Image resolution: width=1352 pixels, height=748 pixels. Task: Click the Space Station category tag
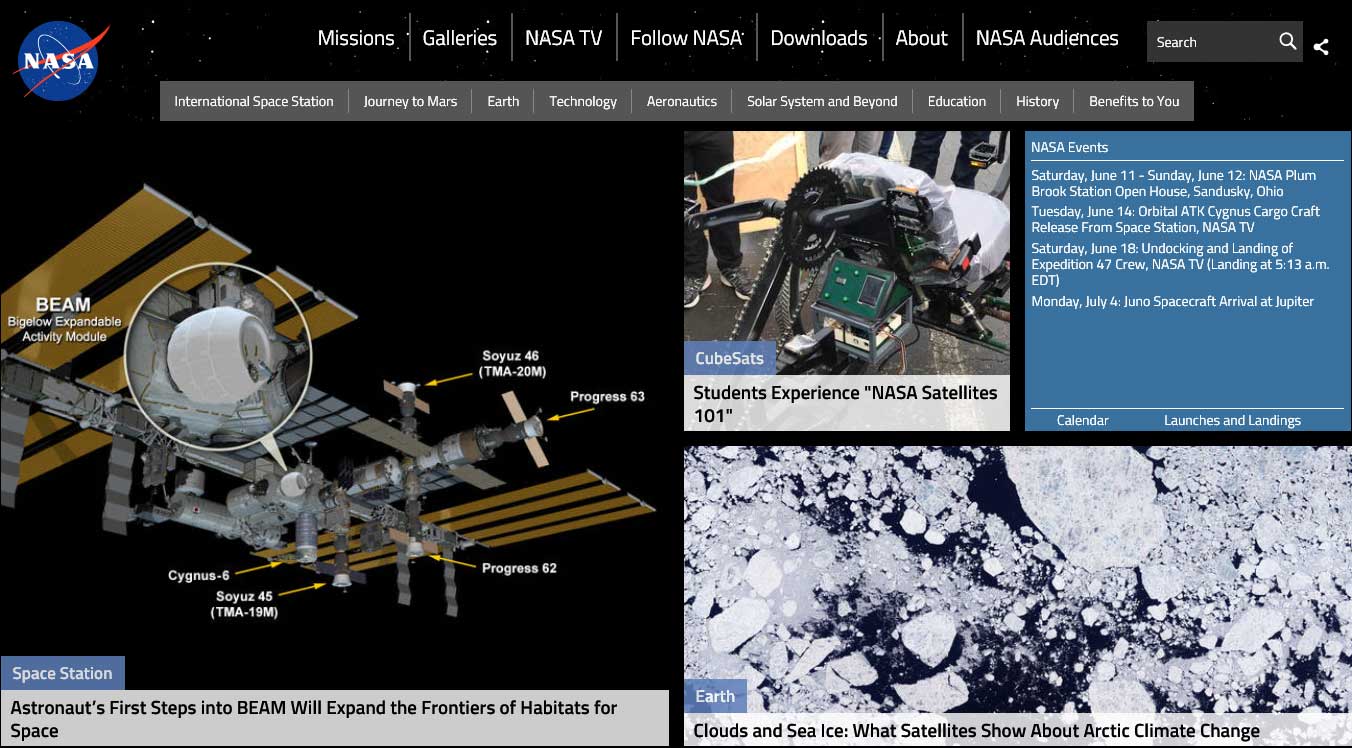(x=62, y=673)
